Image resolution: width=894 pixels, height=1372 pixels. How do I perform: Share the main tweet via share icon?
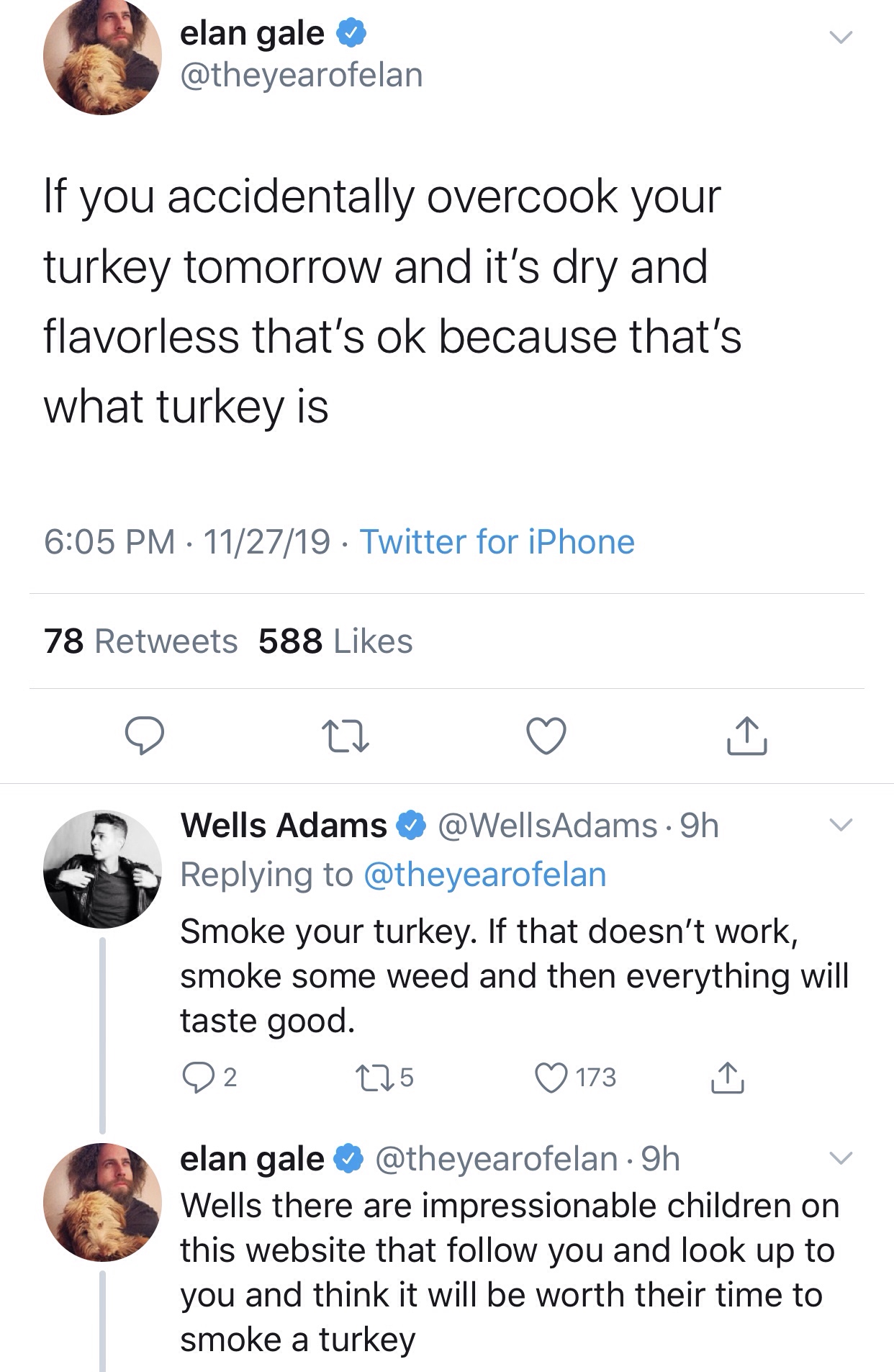pyautogui.click(x=746, y=736)
